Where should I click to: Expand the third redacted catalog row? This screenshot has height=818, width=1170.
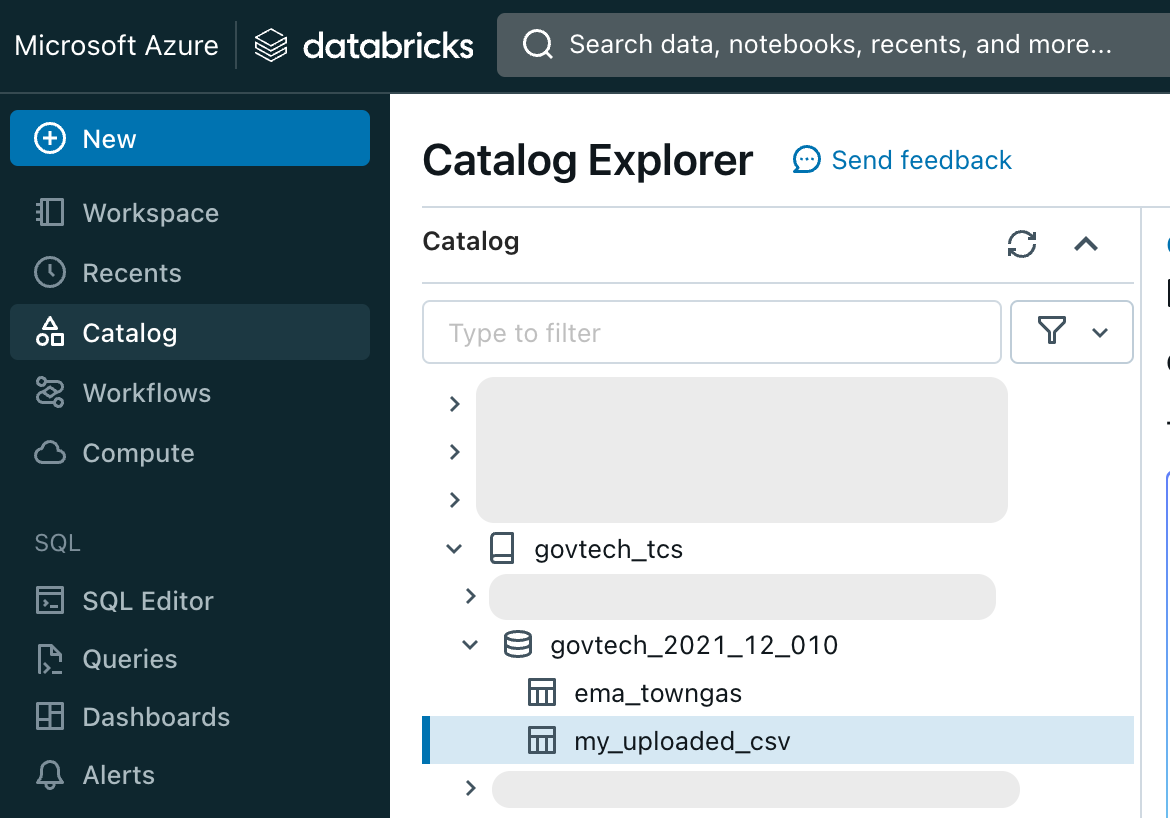(x=454, y=499)
